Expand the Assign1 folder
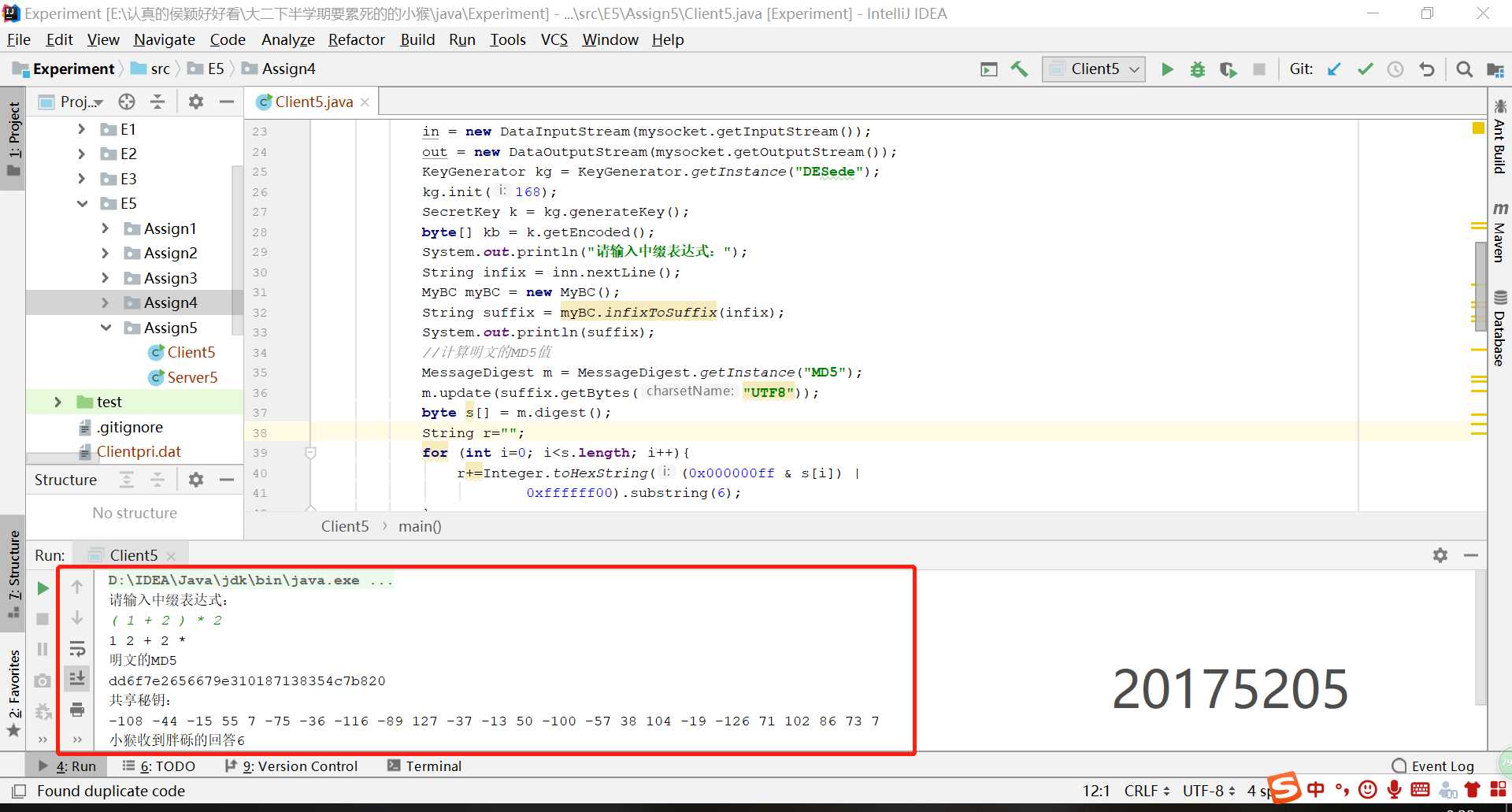Viewport: 1512px width, 812px height. [x=106, y=228]
